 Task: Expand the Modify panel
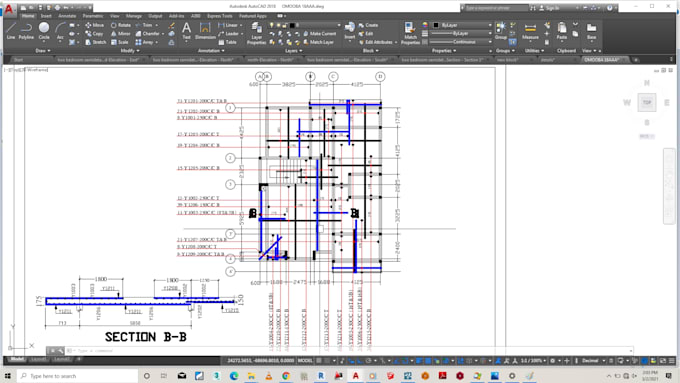click(x=130, y=51)
